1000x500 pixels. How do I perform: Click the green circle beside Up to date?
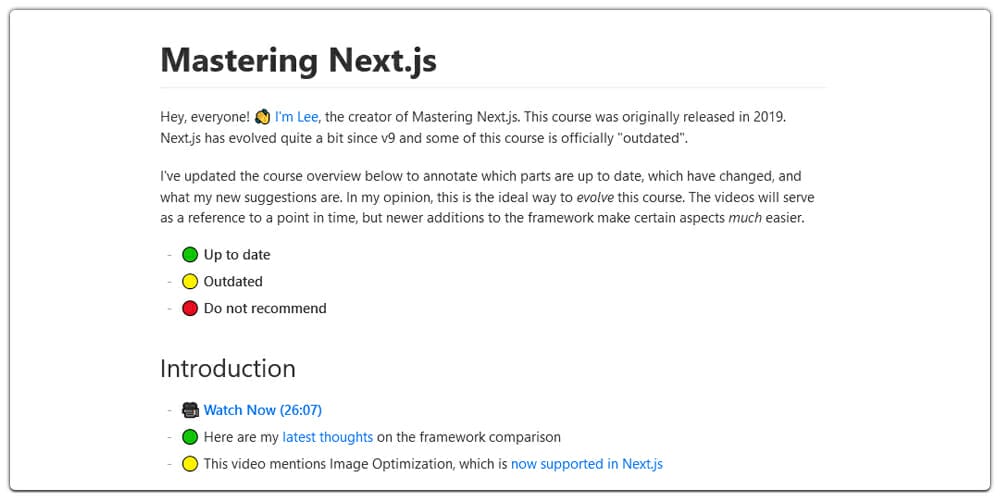coord(190,255)
